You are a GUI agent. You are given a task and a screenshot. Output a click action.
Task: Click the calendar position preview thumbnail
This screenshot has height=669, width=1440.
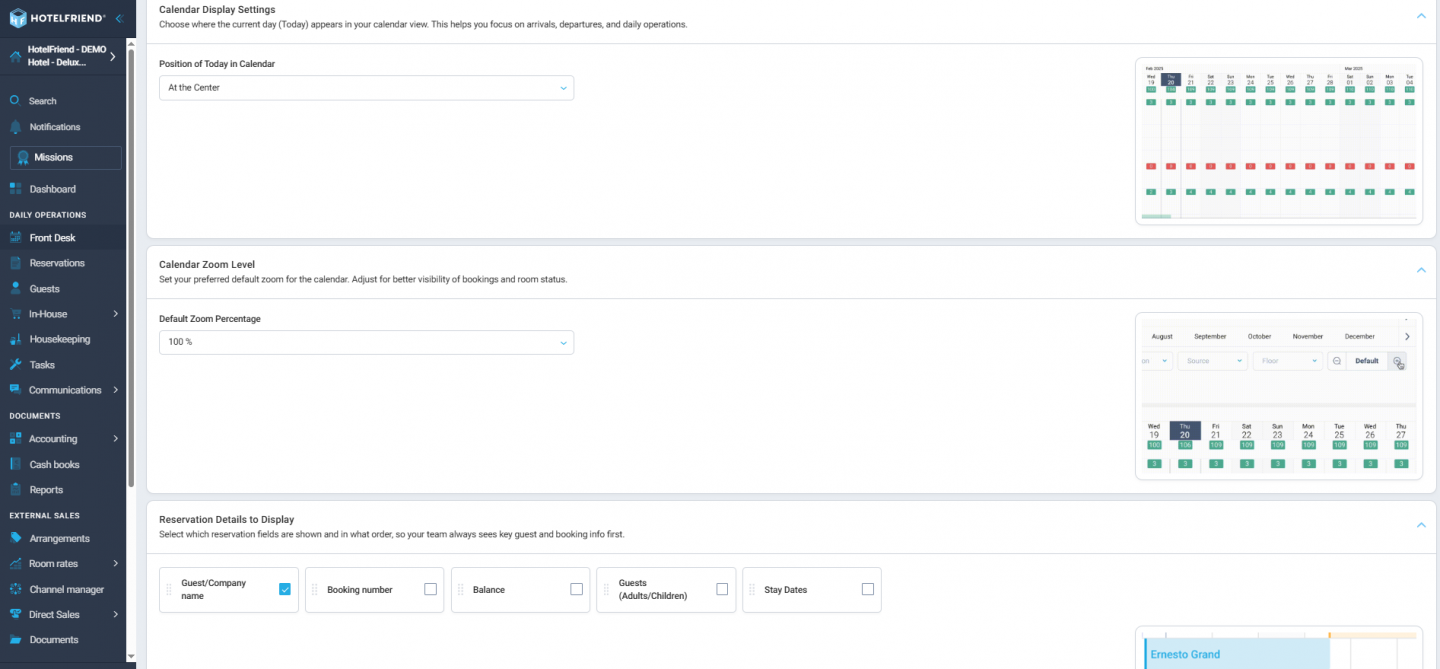pos(1279,141)
